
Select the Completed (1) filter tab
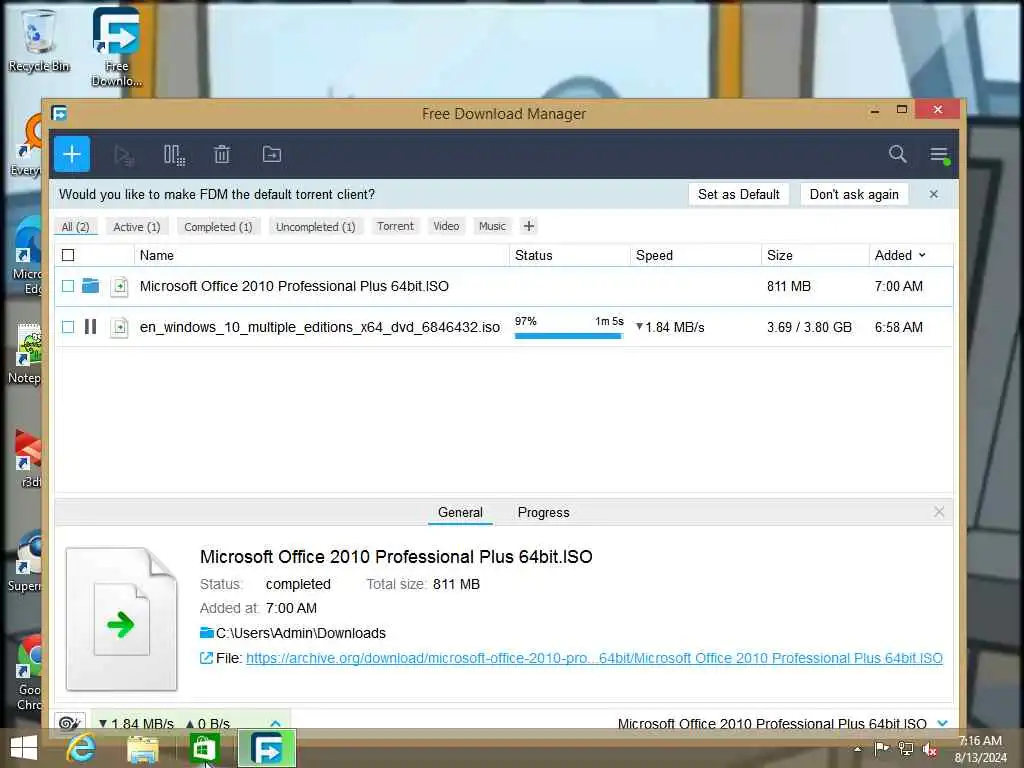[x=218, y=227]
